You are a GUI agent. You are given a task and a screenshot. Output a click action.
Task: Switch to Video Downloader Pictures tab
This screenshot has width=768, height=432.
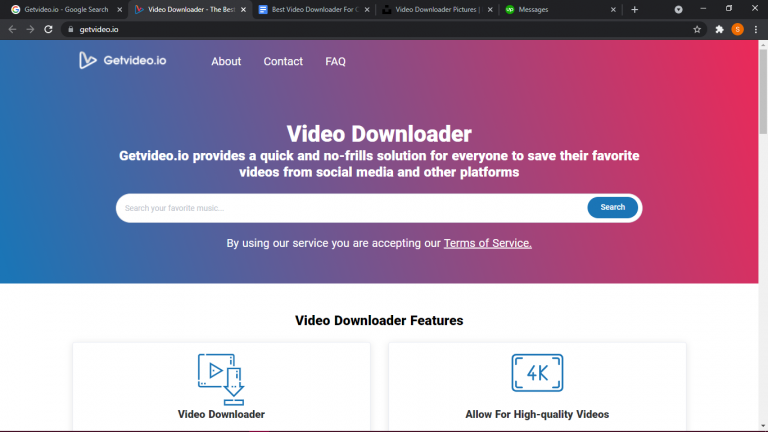pos(436,9)
